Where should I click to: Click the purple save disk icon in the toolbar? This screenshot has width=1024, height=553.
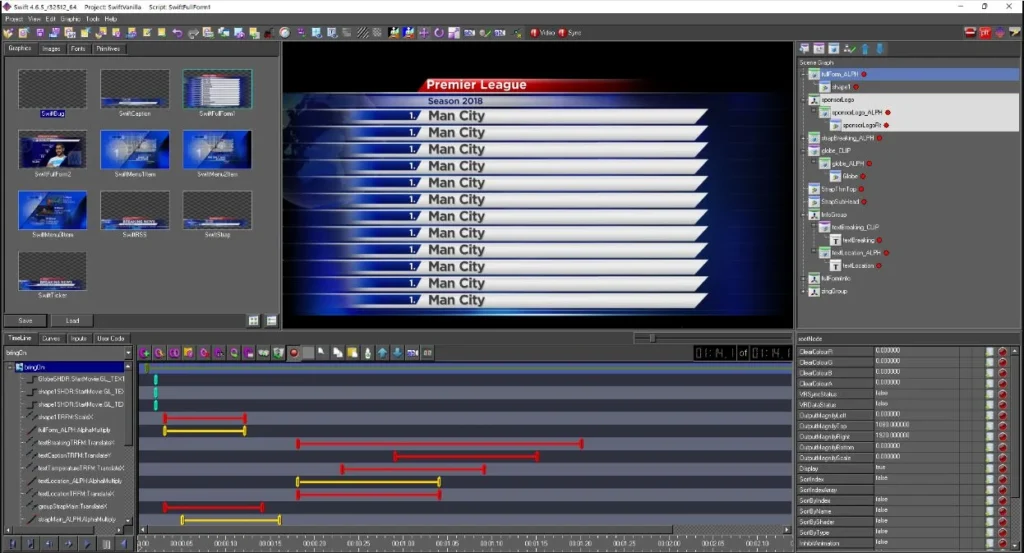(40, 33)
